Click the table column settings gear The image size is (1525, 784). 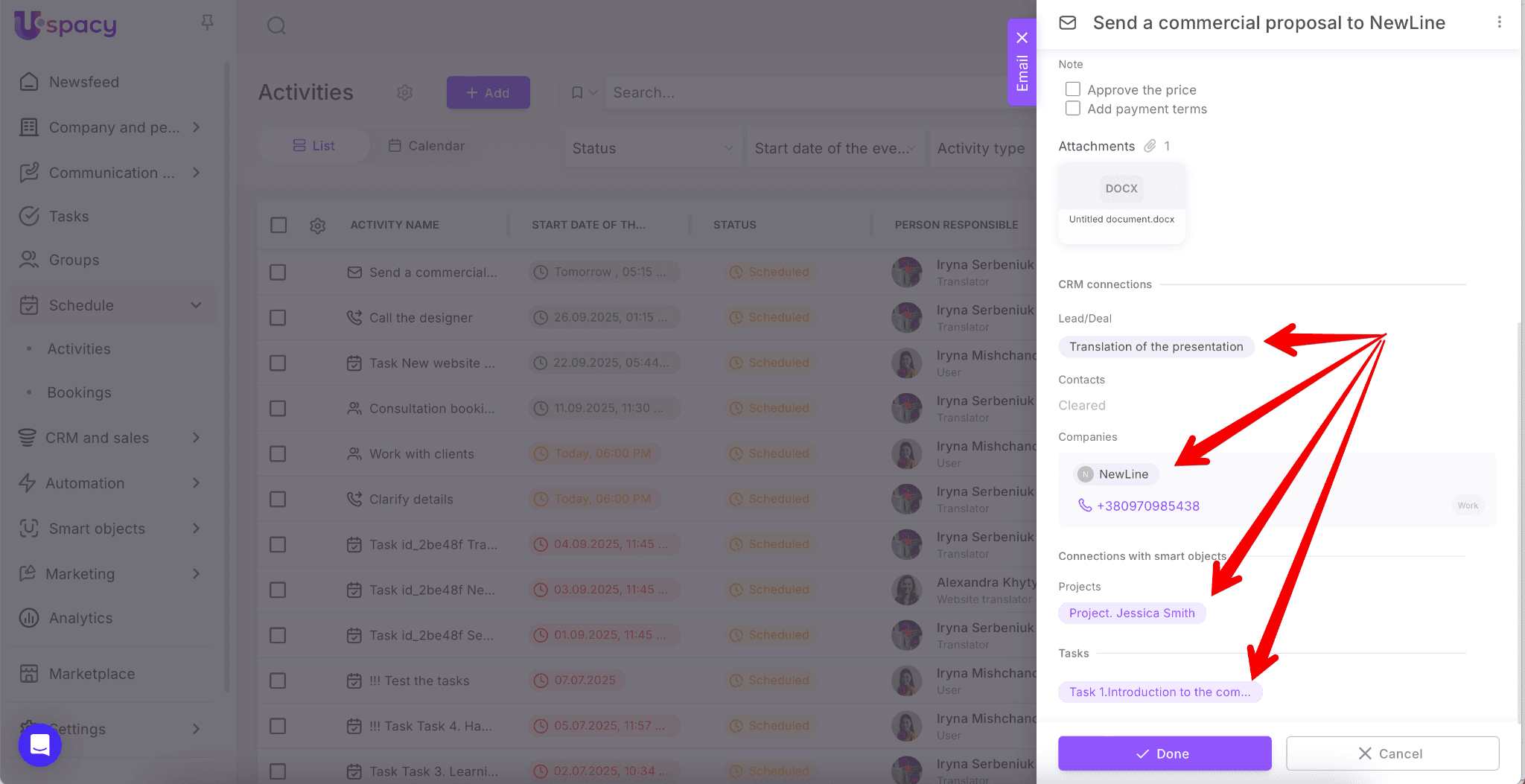318,226
